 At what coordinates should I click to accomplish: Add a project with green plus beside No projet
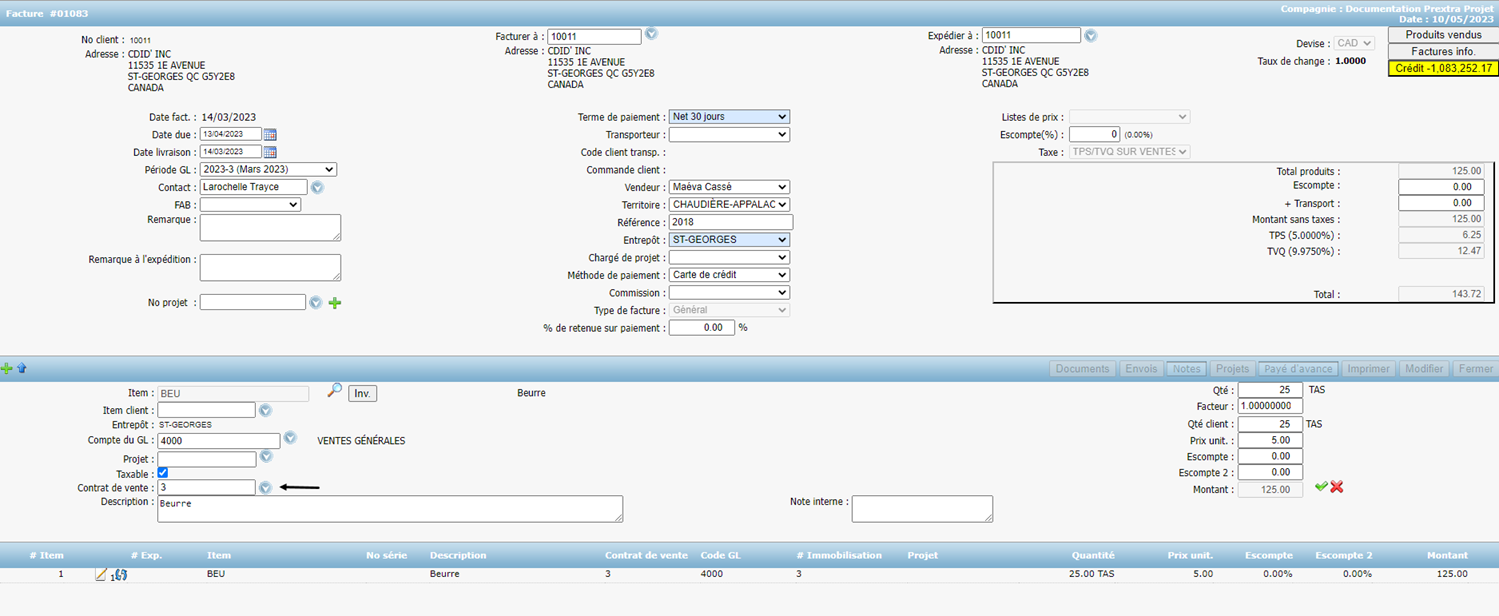(x=335, y=303)
